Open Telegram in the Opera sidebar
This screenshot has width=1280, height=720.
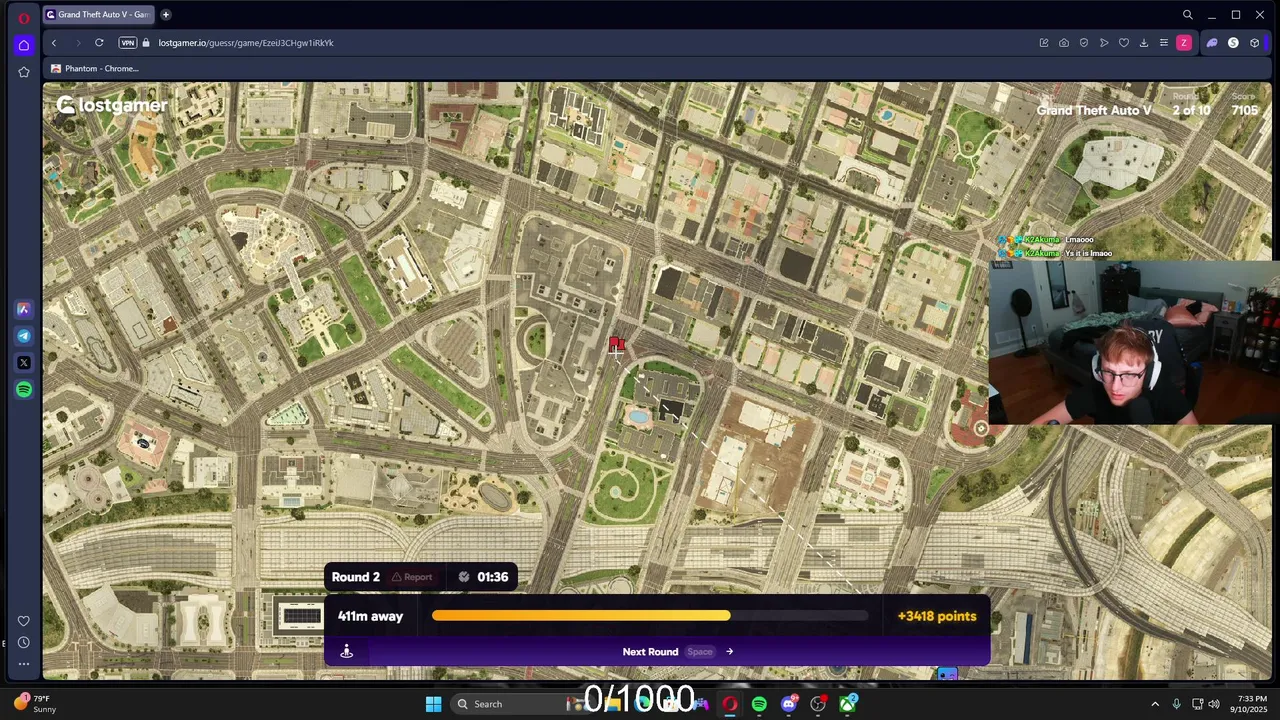(x=24, y=336)
